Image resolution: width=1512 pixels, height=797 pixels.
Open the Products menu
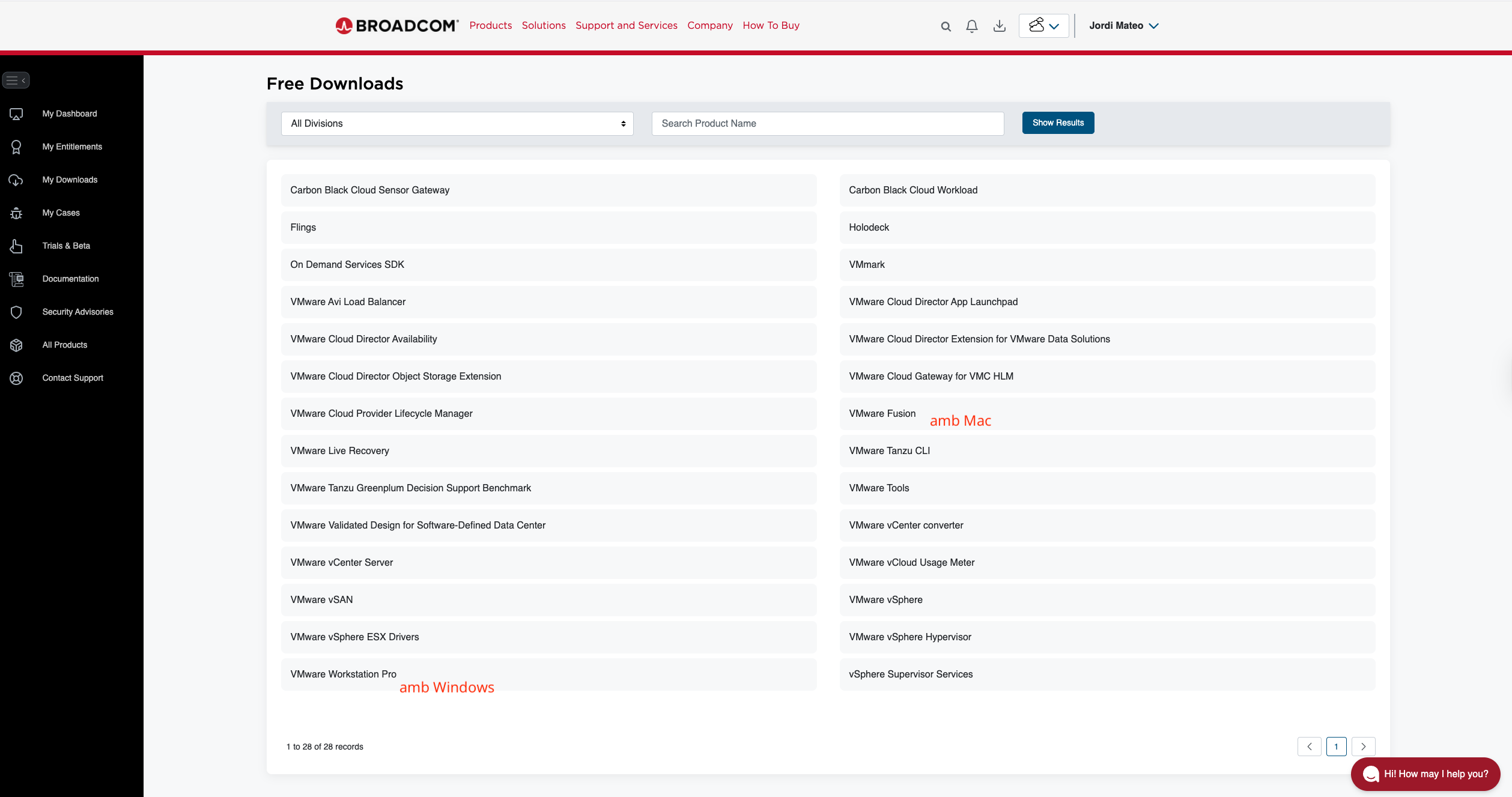pyautogui.click(x=491, y=26)
